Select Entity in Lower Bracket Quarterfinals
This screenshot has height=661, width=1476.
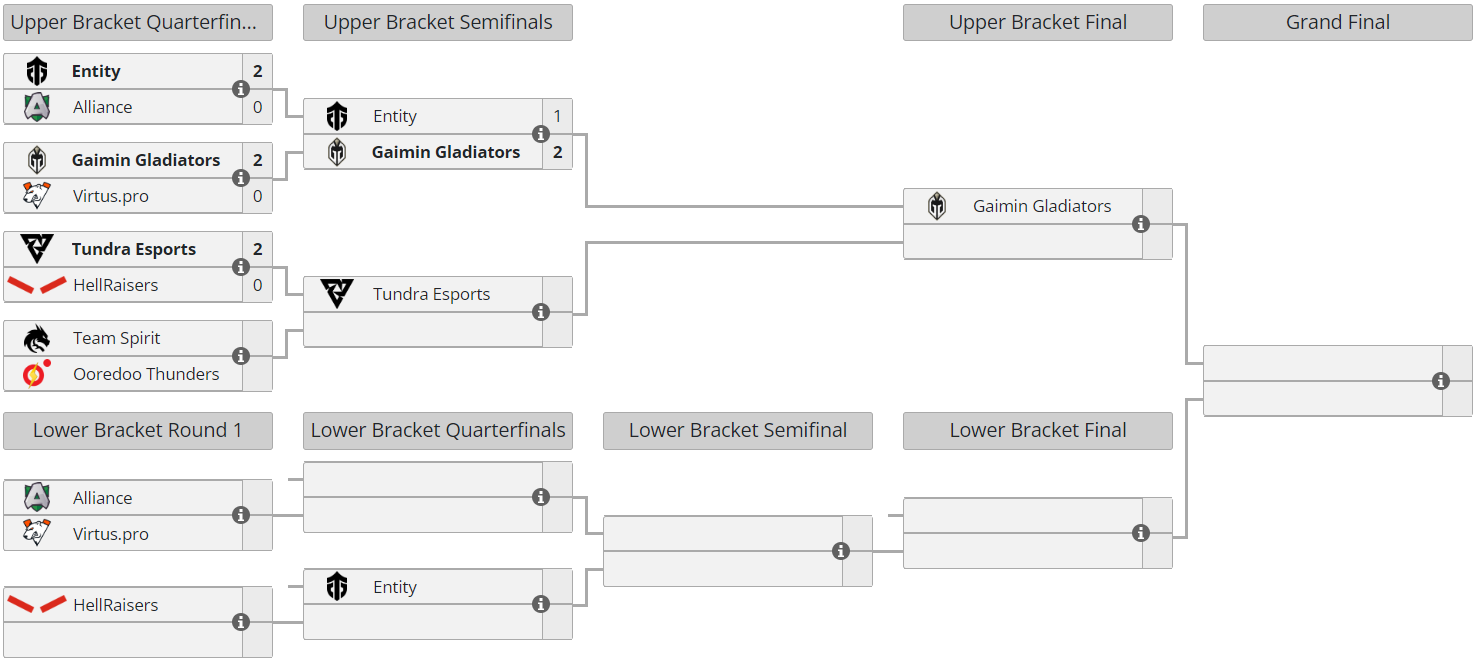395,587
